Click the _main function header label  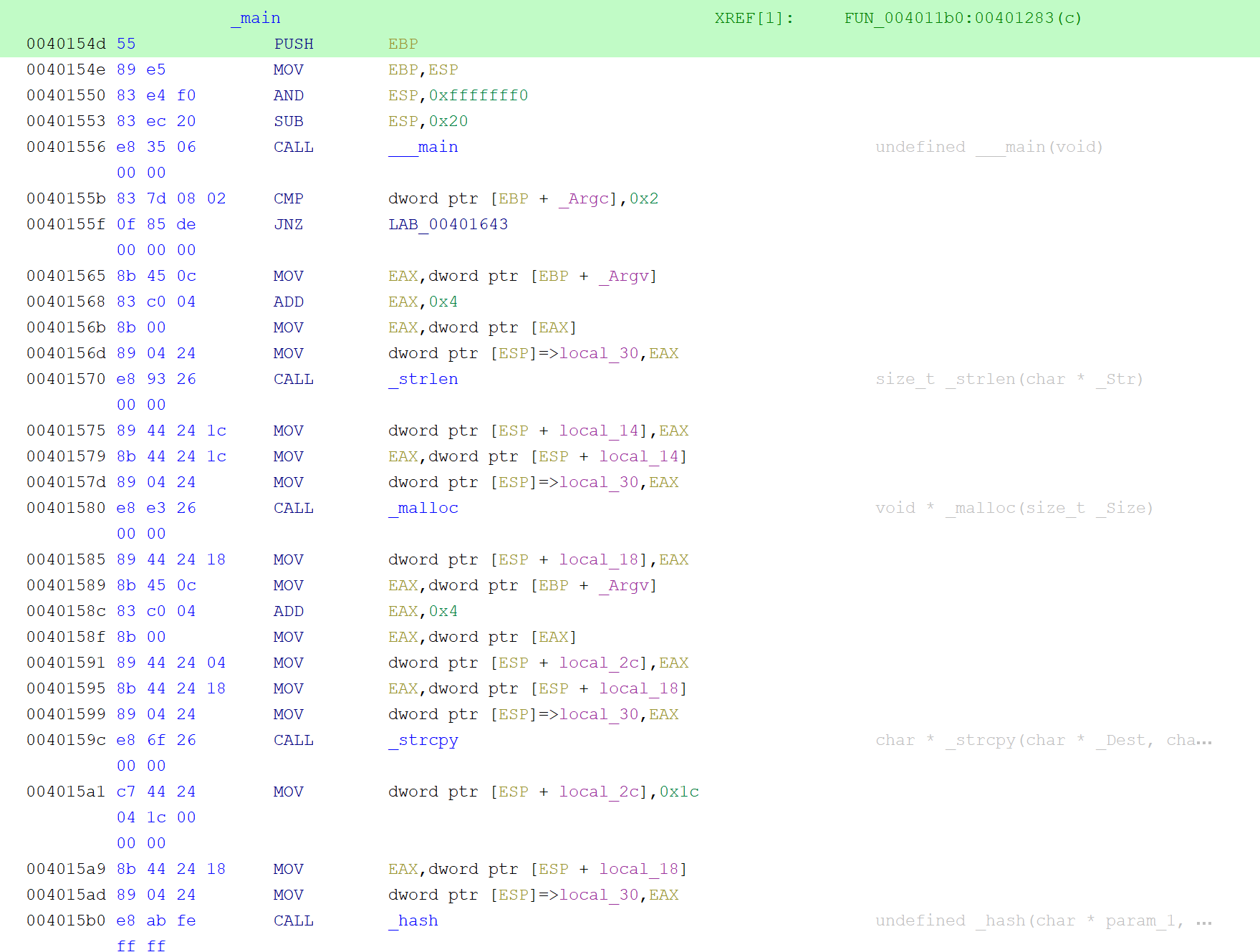256,17
